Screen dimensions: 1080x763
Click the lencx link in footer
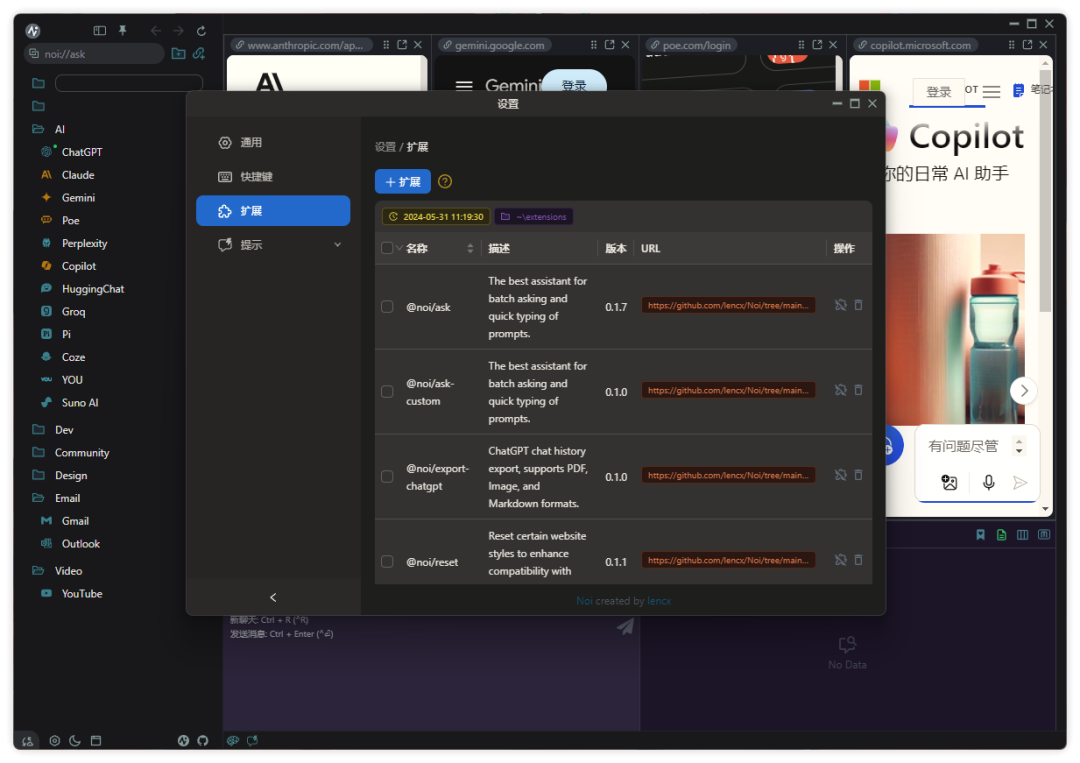pyautogui.click(x=658, y=601)
